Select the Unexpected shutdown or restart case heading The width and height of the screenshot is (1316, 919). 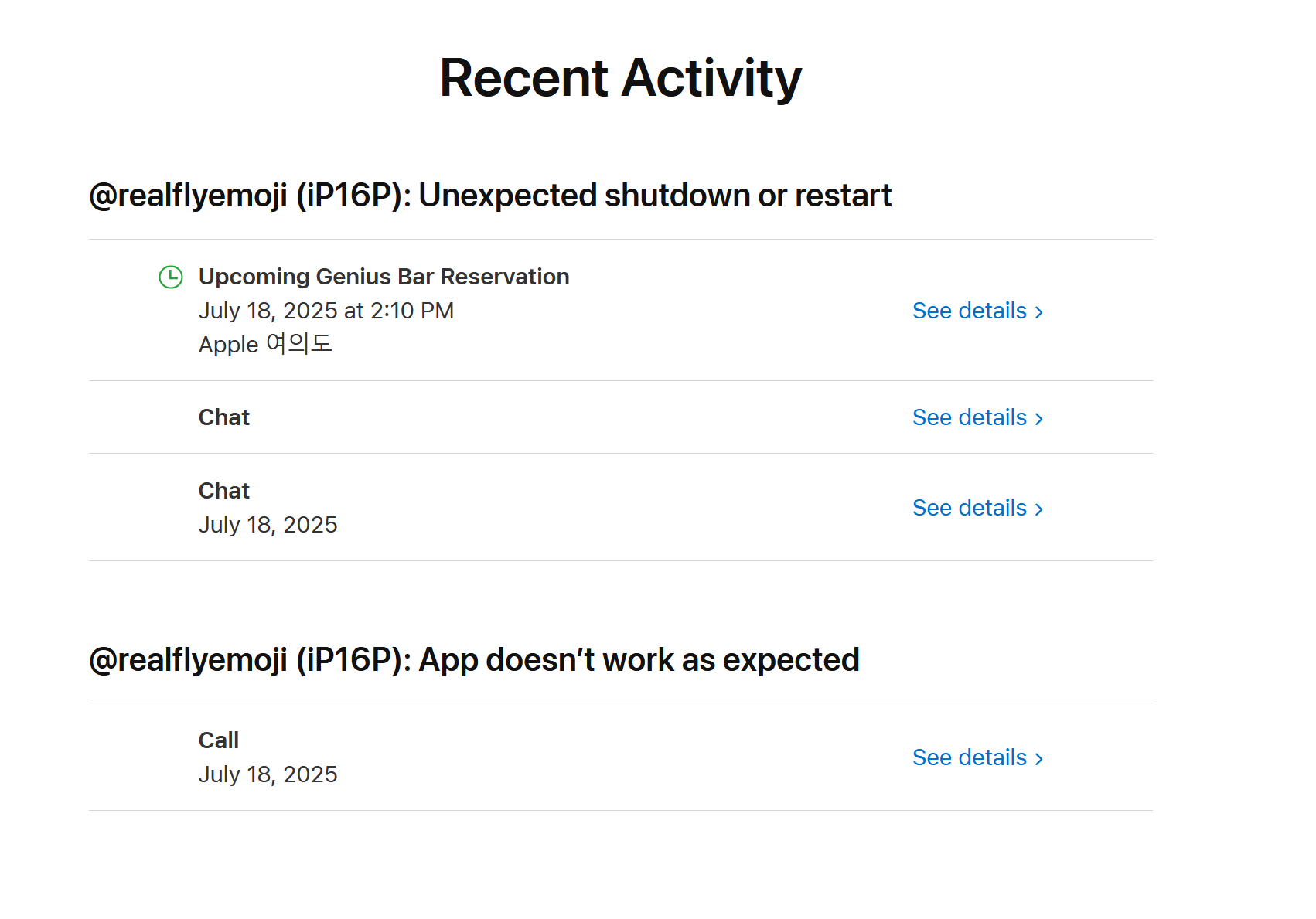(x=490, y=196)
